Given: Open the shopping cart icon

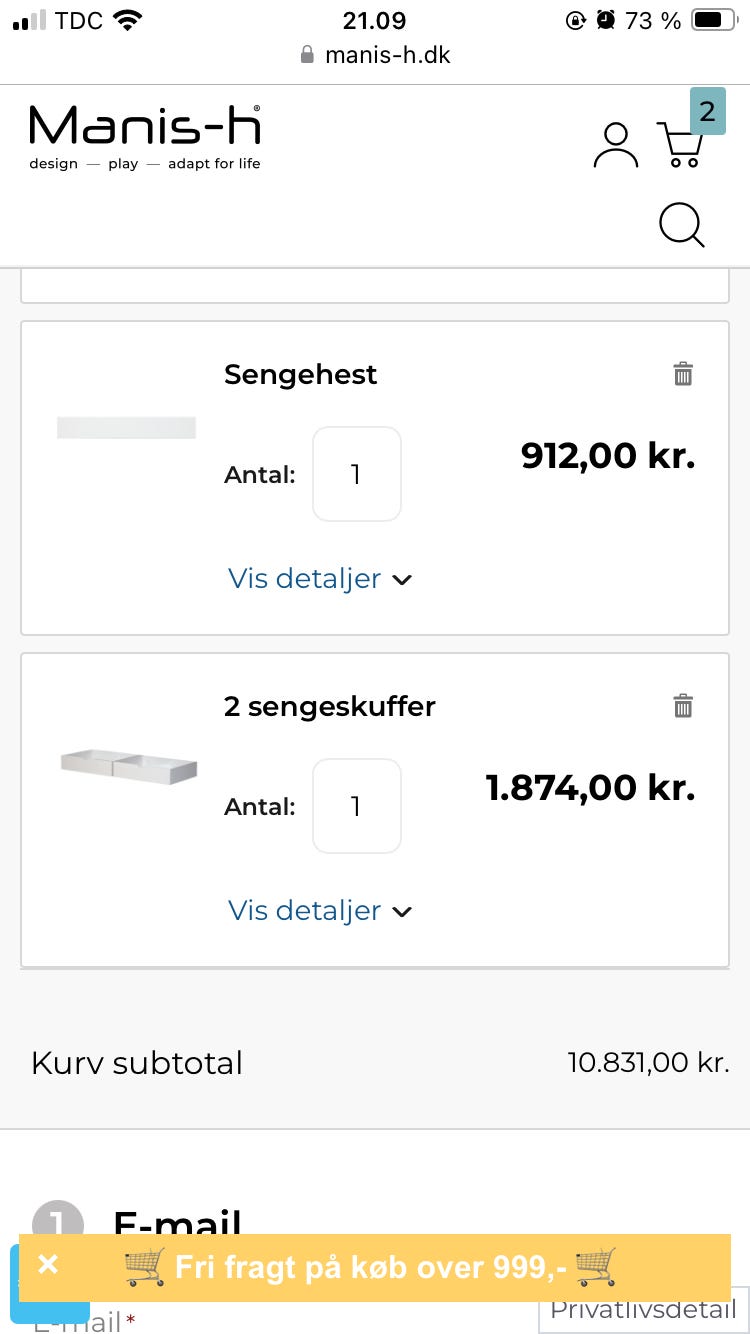Looking at the screenshot, I should [x=681, y=146].
